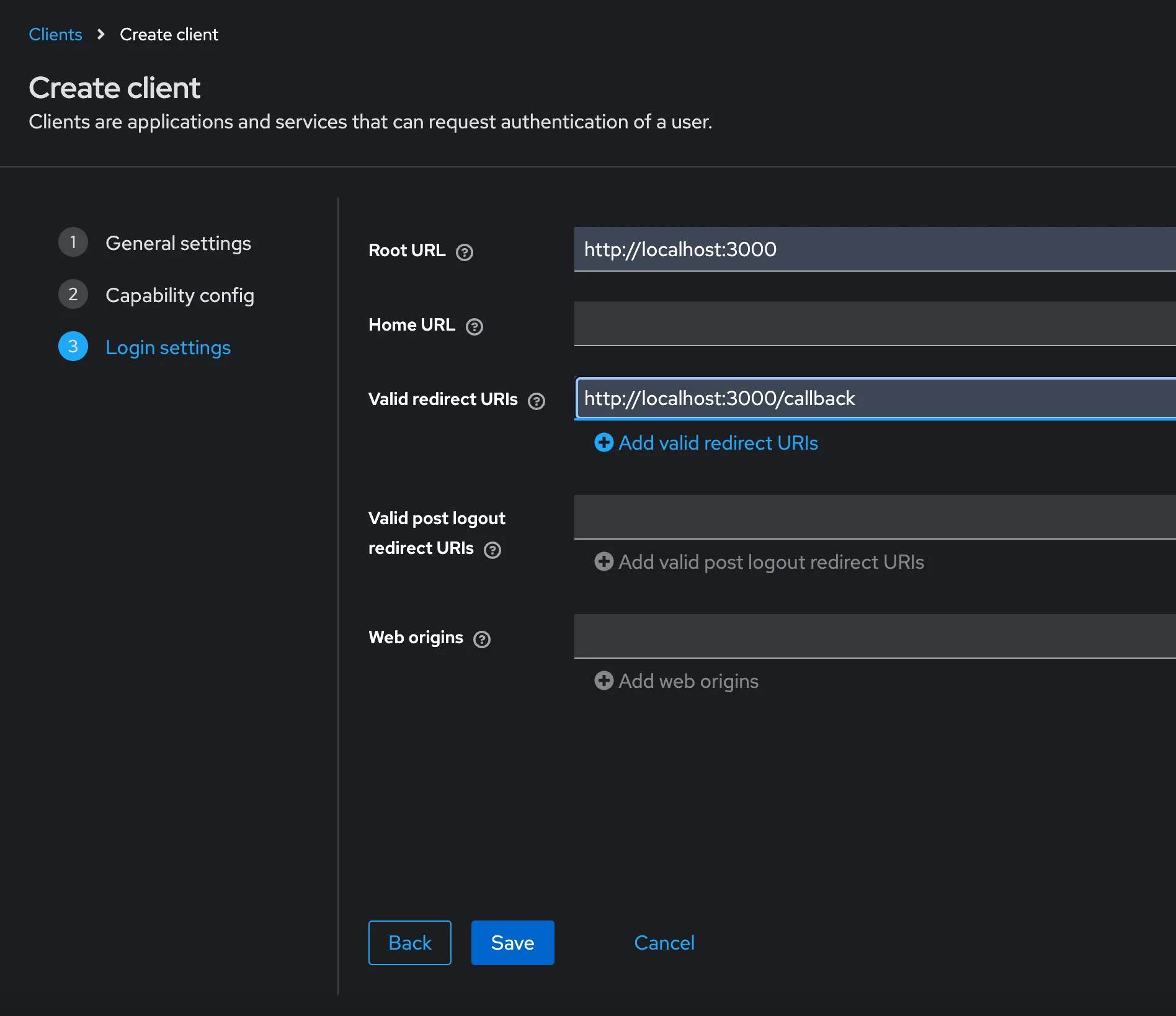The image size is (1176, 1016).
Task: Click the Add web origins link text
Action: click(x=688, y=680)
